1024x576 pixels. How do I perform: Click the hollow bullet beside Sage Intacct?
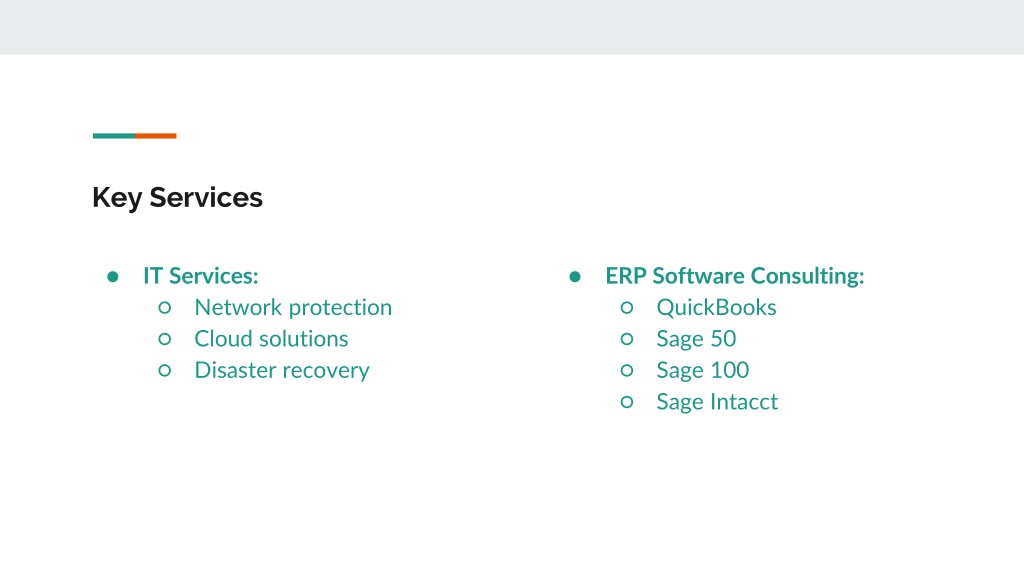pyautogui.click(x=627, y=402)
